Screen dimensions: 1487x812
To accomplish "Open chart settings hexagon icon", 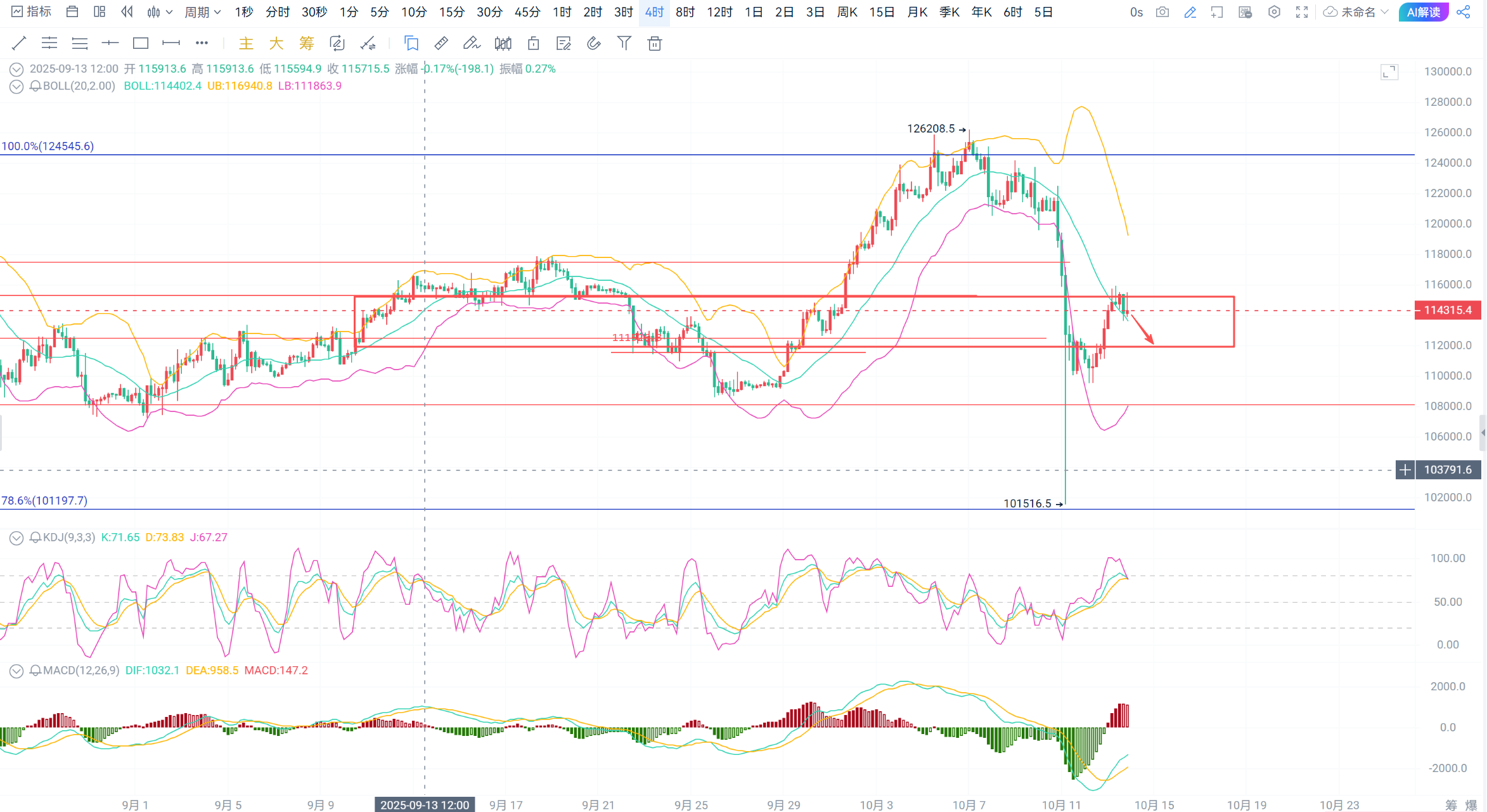I will pos(1274,12).
